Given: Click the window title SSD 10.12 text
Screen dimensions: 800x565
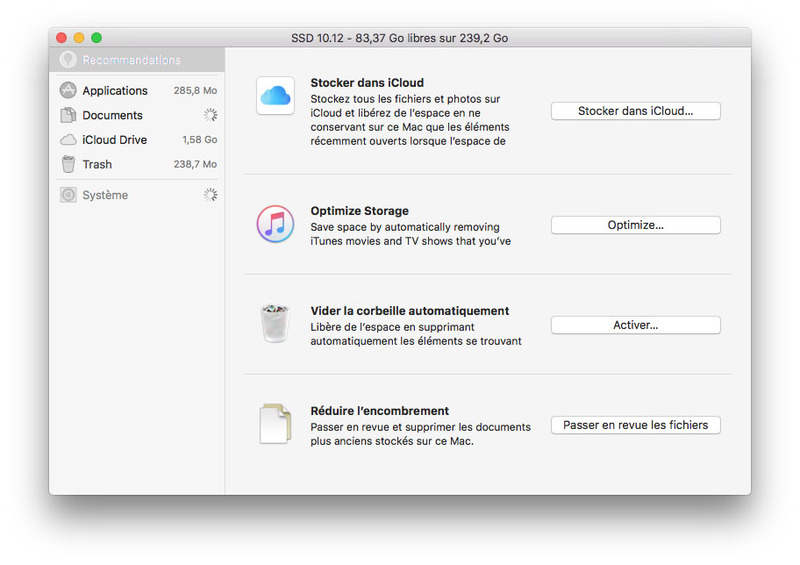Looking at the screenshot, I should coord(399,38).
